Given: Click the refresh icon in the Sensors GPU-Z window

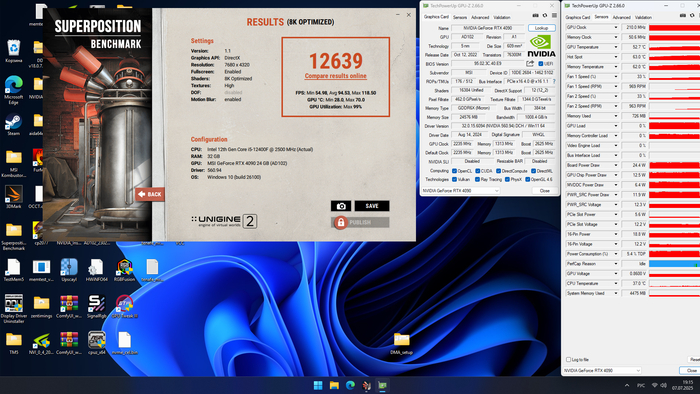Looking at the screenshot, I should point(692,16).
